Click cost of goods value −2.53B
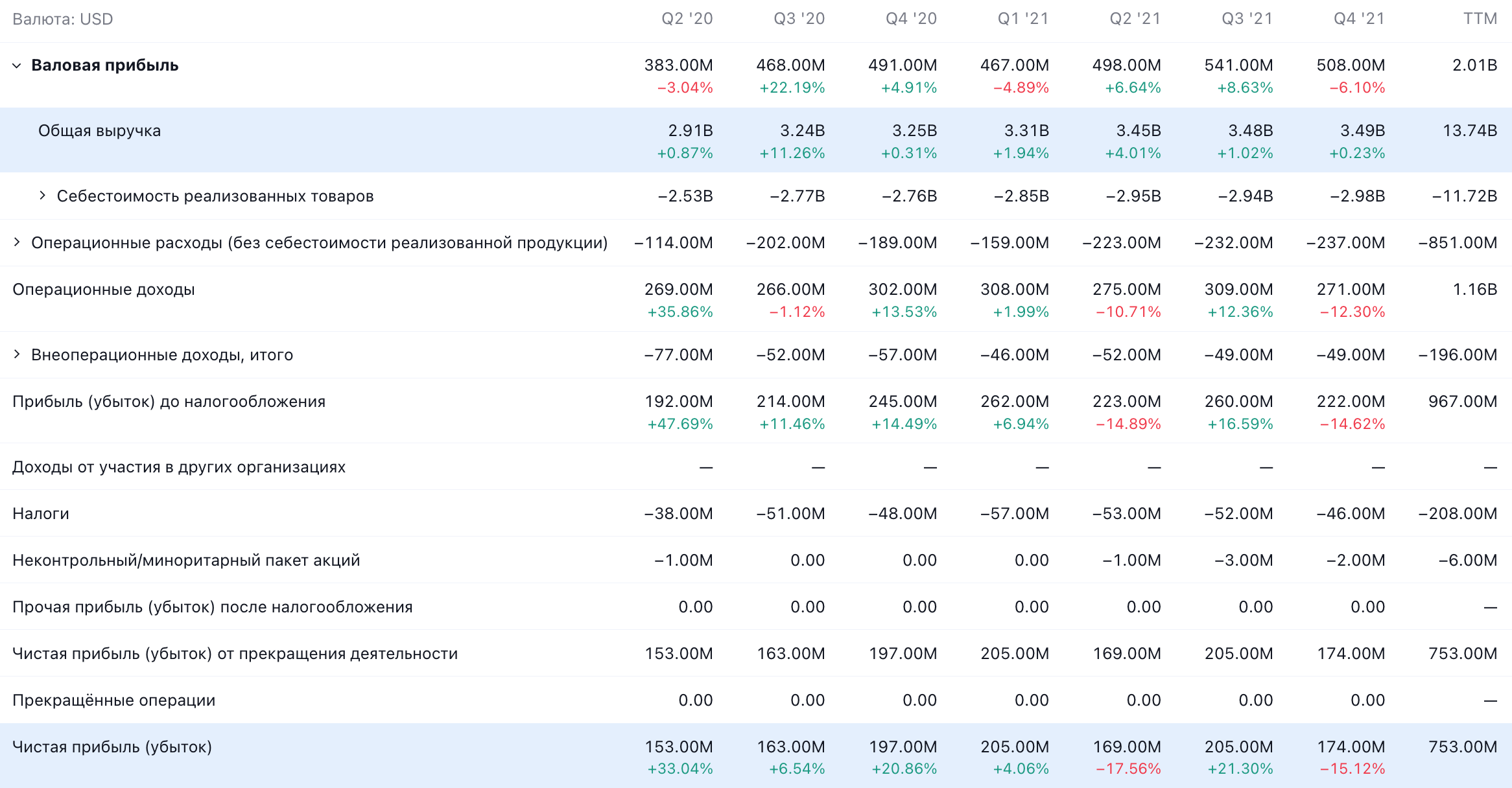 click(685, 196)
